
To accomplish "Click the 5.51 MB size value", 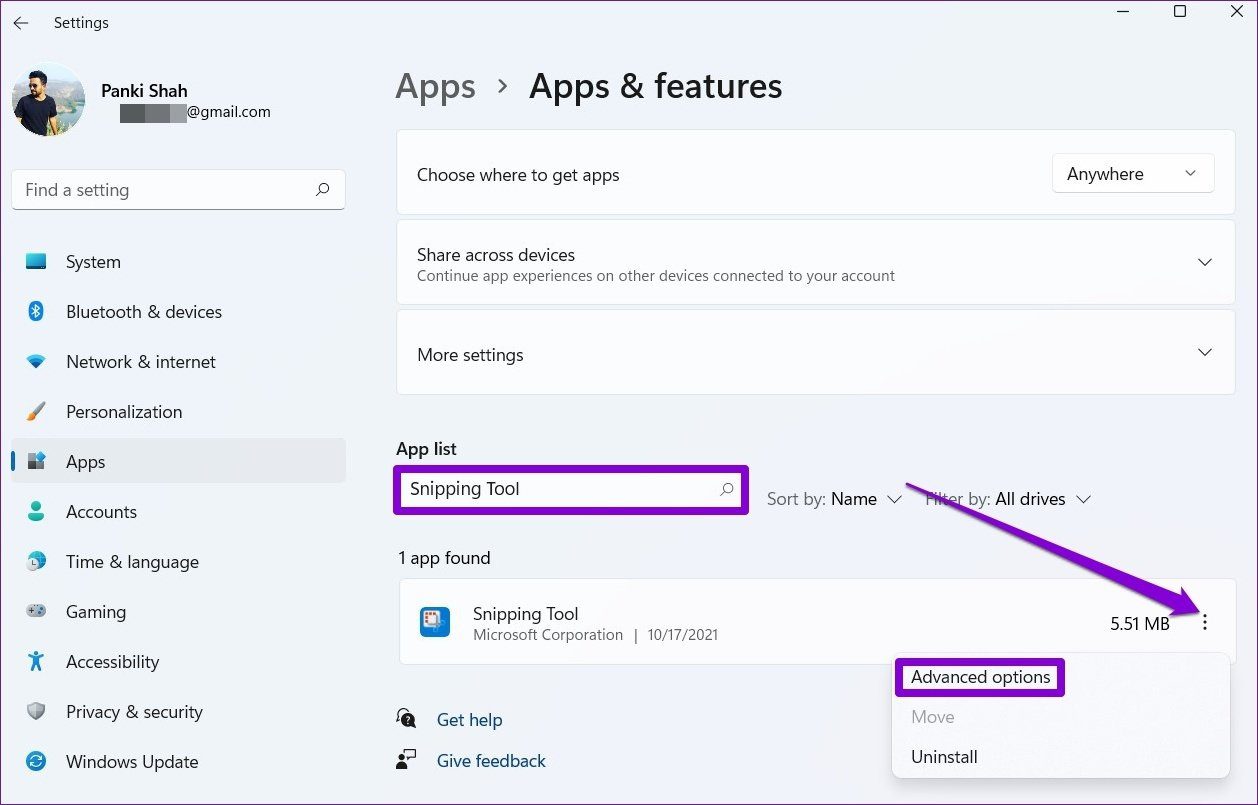I will pyautogui.click(x=1139, y=624).
